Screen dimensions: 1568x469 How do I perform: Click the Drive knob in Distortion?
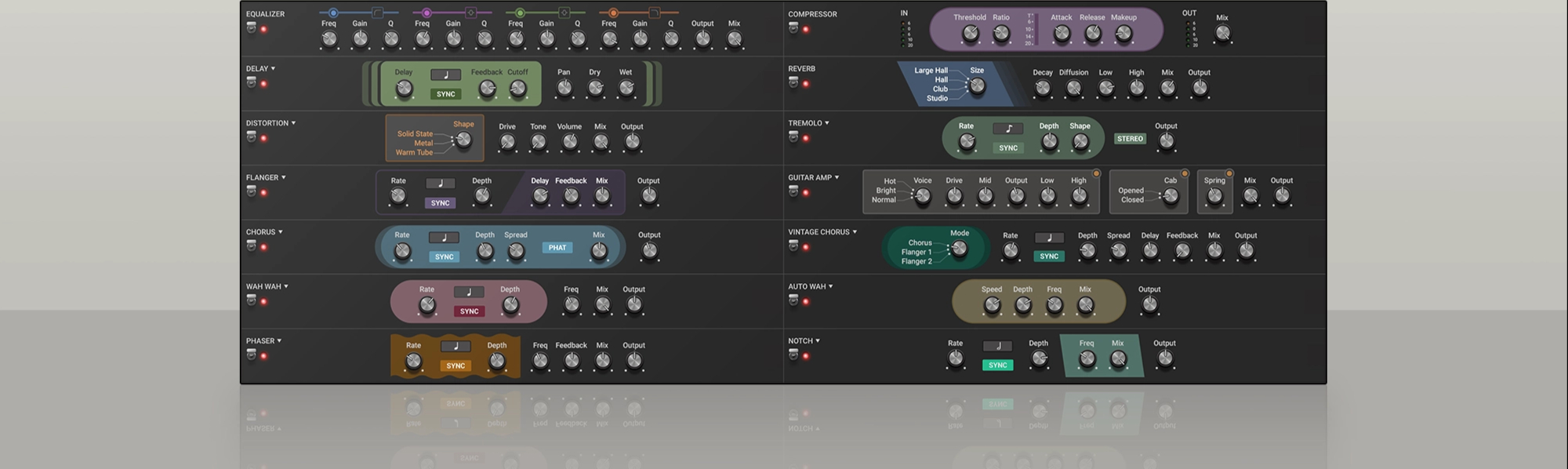tap(507, 142)
